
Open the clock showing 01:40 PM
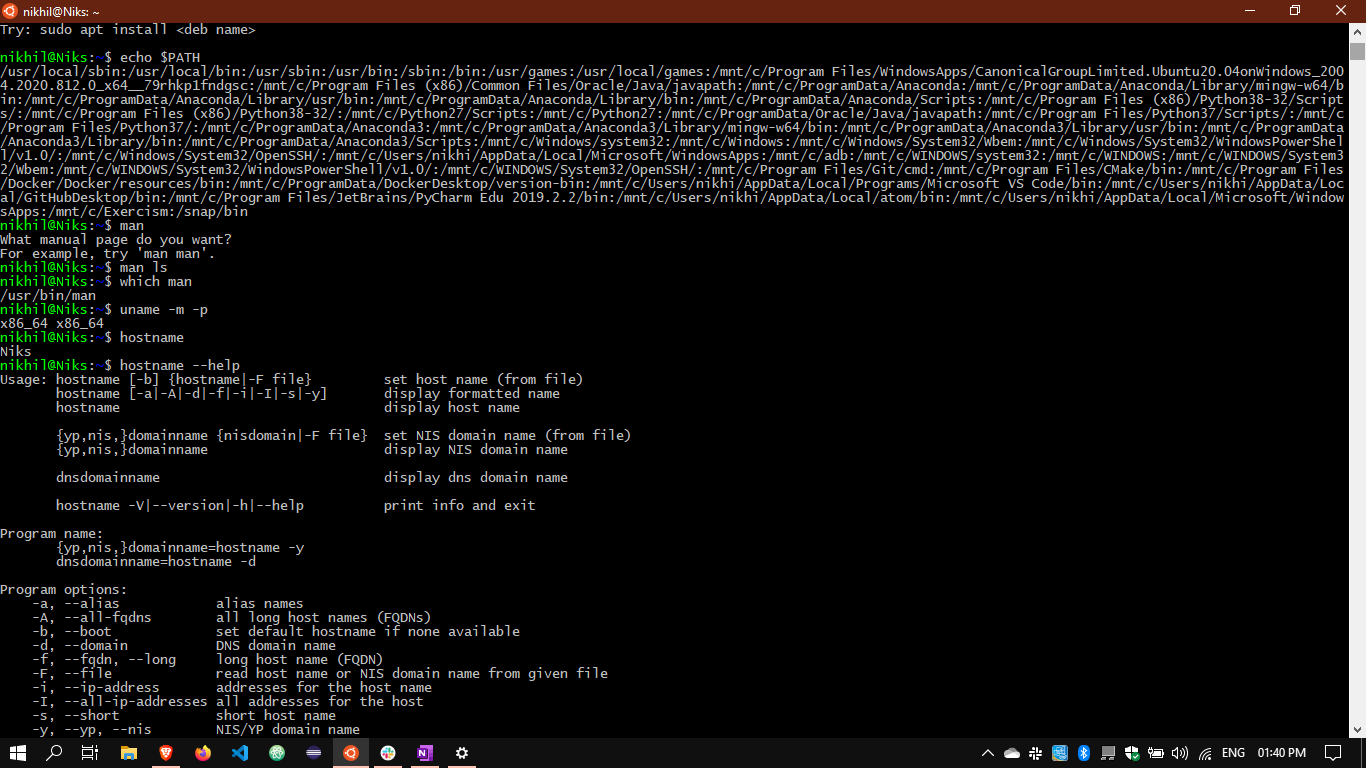(1282, 753)
